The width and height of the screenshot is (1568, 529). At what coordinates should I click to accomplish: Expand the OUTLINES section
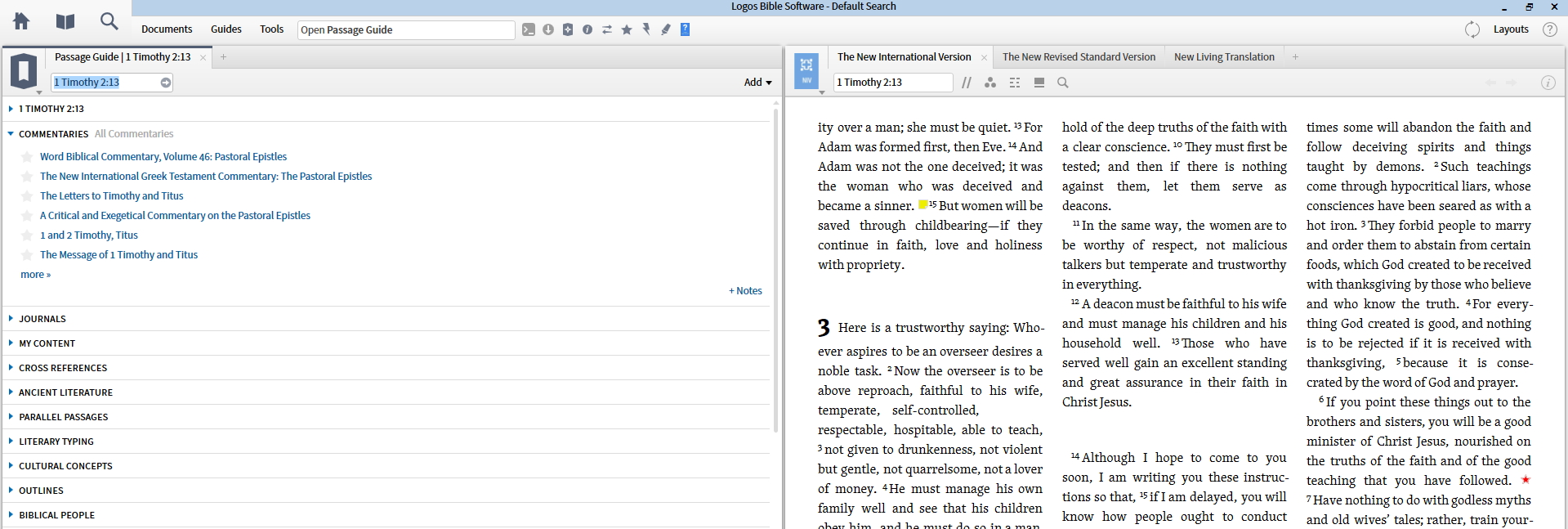[x=11, y=491]
